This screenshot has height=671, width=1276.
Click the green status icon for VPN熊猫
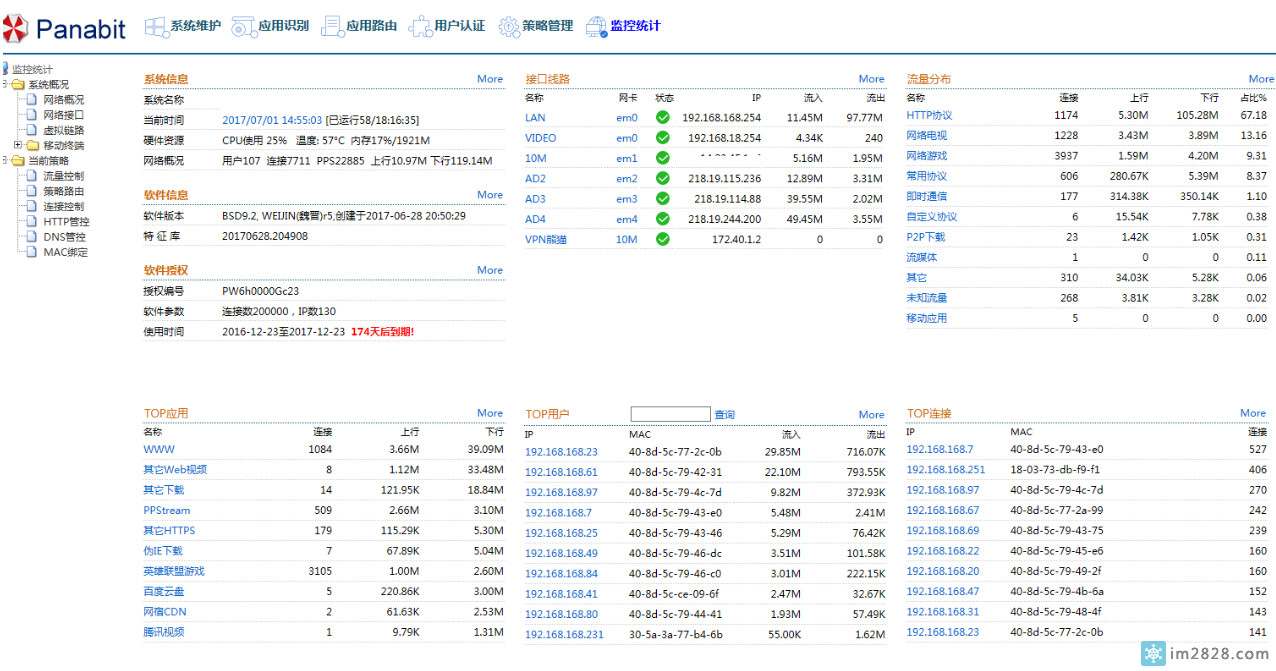662,240
